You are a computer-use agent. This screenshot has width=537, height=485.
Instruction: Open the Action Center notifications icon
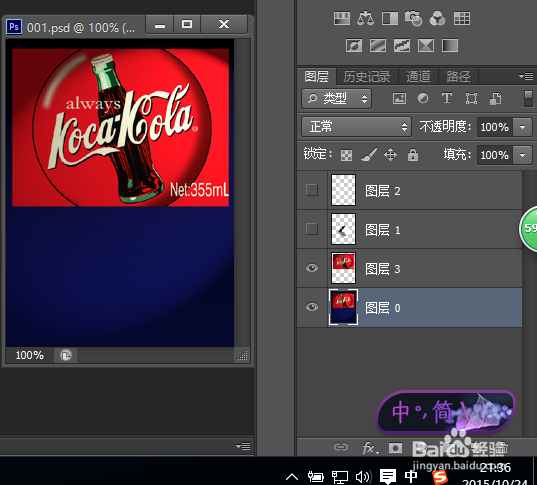click(388, 476)
